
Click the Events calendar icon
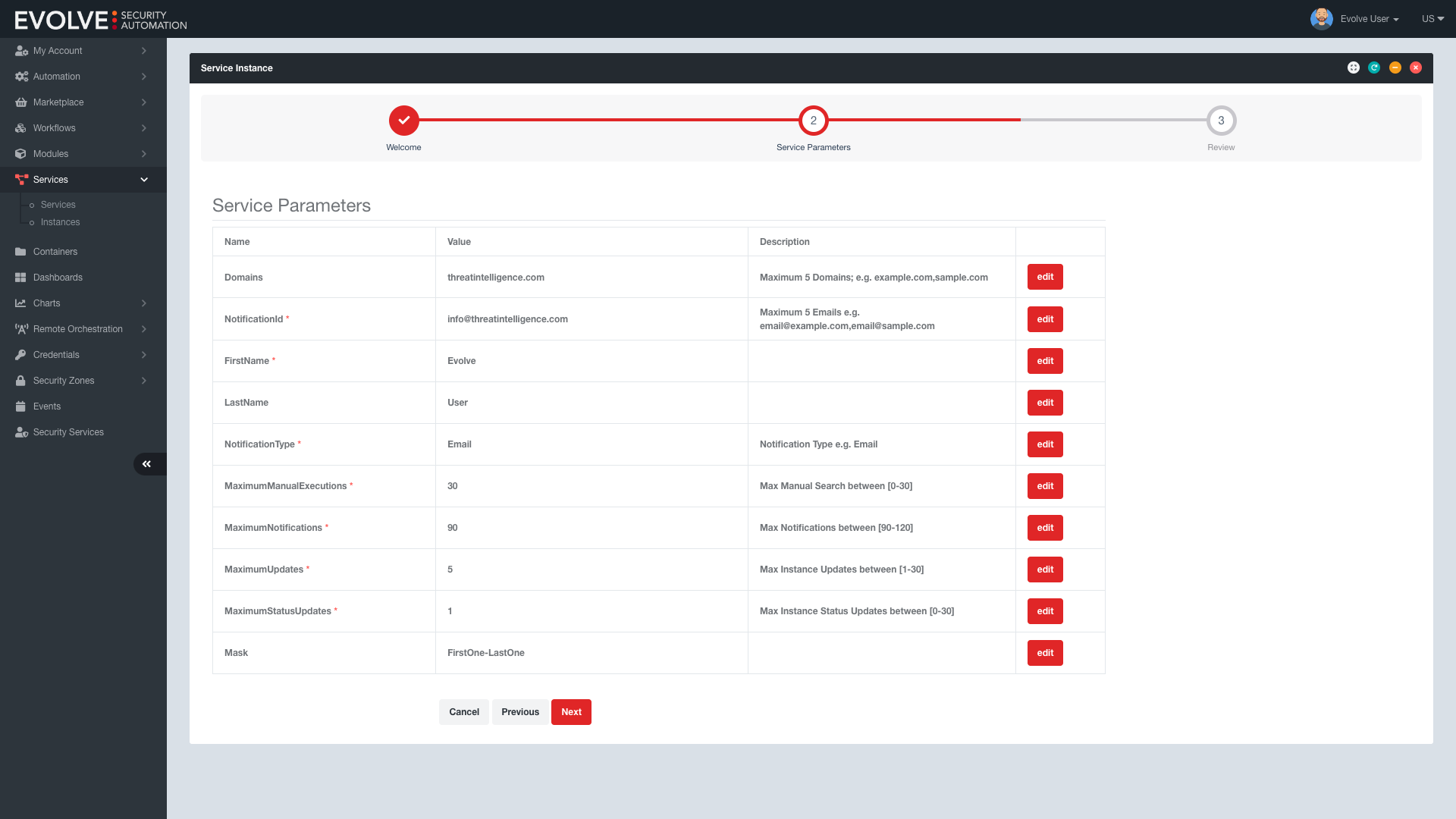pyautogui.click(x=20, y=406)
